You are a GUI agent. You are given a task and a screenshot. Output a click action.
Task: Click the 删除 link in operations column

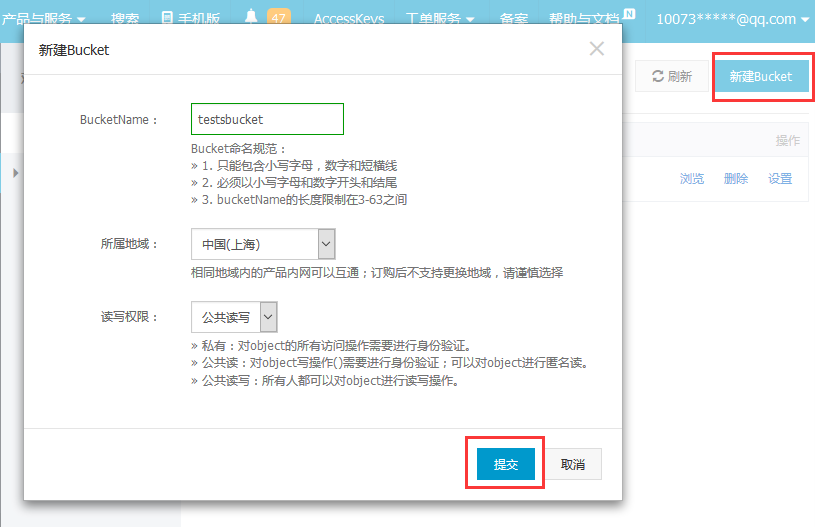(736, 179)
